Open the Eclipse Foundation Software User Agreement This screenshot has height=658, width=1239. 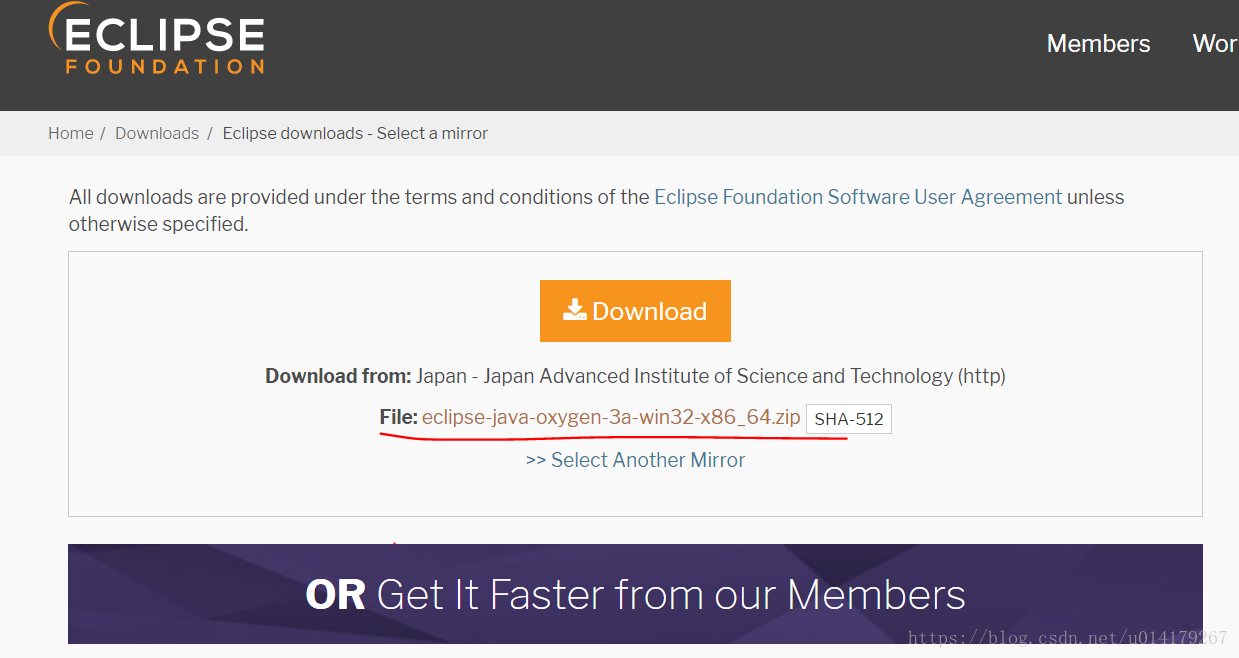tap(858, 197)
